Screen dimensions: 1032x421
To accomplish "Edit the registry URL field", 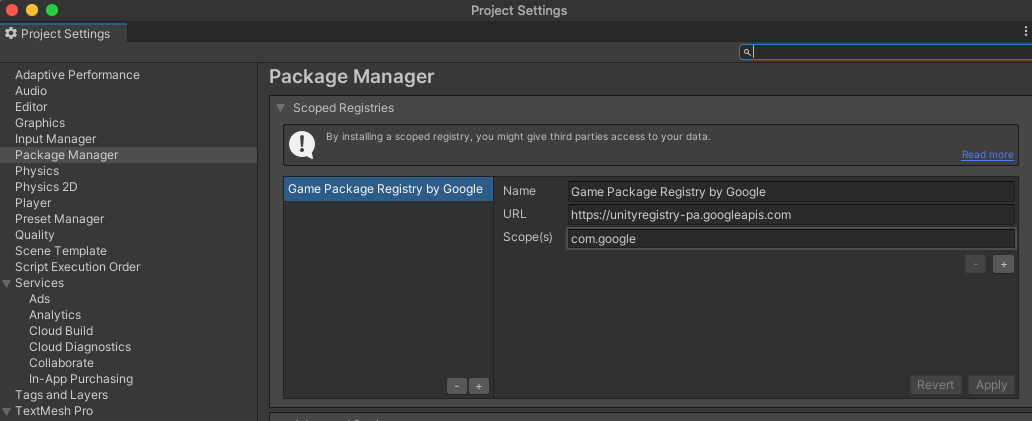I will [790, 215].
